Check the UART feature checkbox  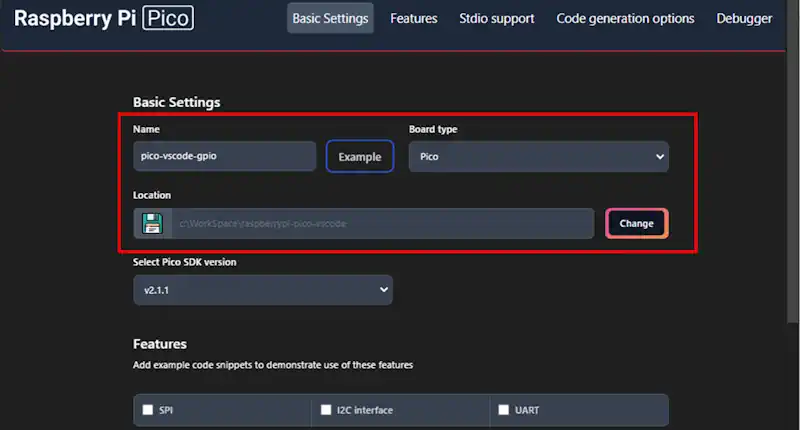[504, 410]
